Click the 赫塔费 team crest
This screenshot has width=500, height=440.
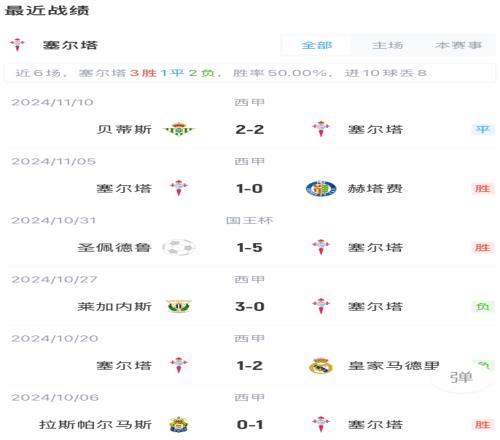[321, 188]
